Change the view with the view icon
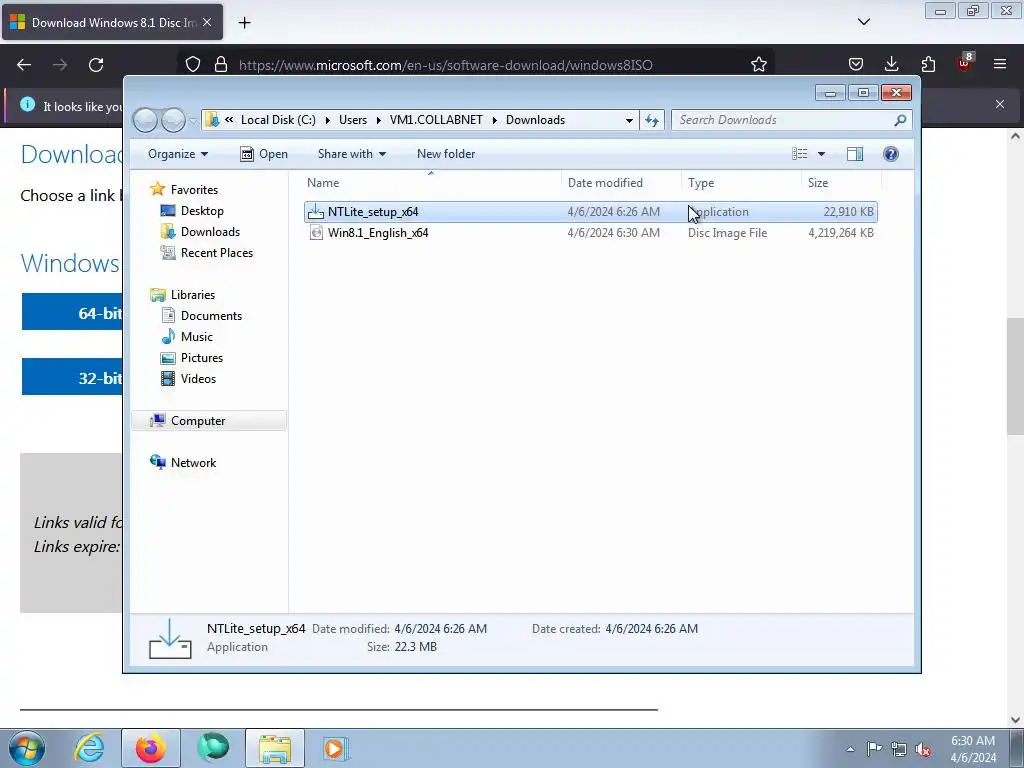 799,154
